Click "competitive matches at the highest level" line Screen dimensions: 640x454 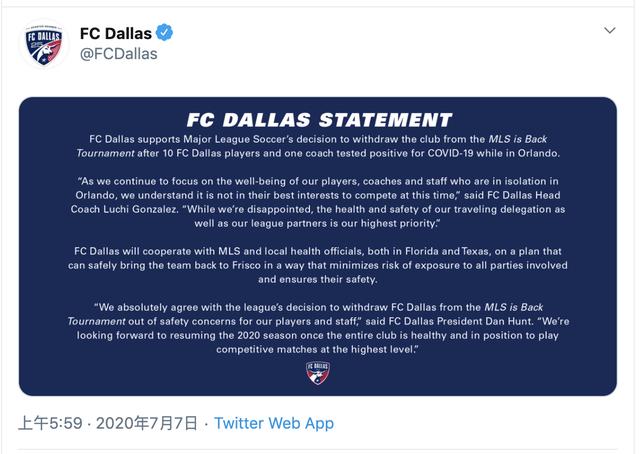tap(318, 349)
